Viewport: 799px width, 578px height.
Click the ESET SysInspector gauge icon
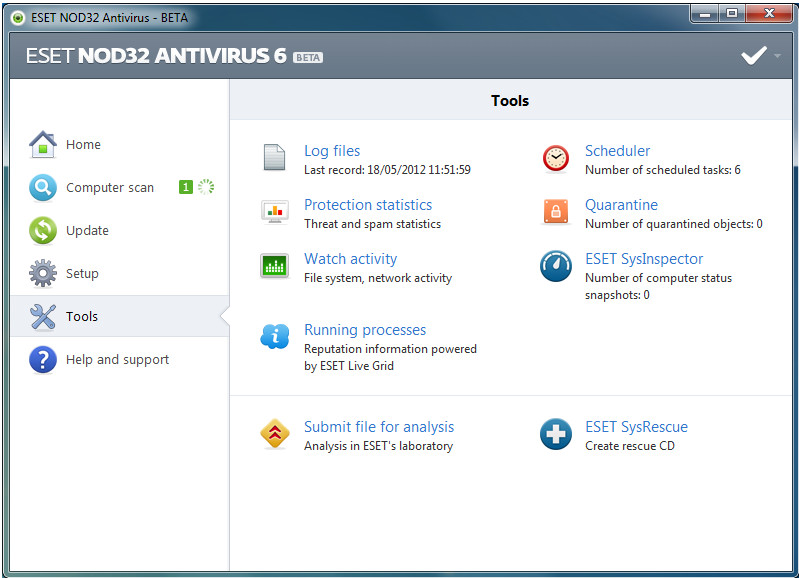(555, 266)
